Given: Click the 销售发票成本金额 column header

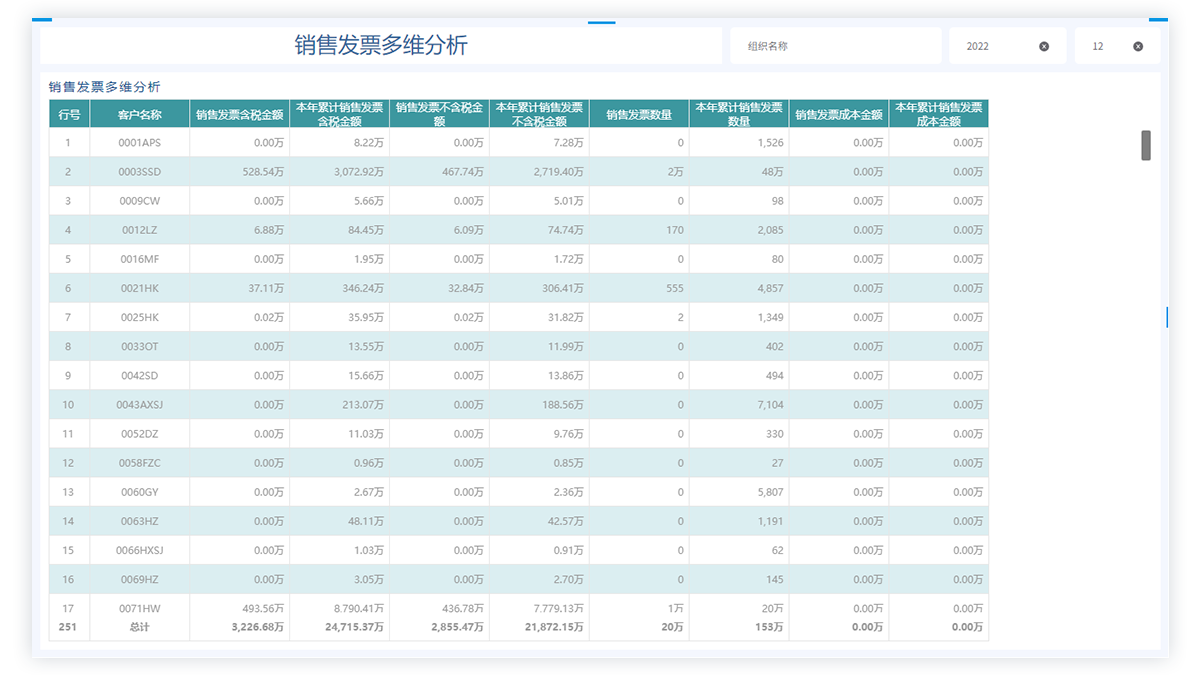Looking at the screenshot, I should (839, 114).
